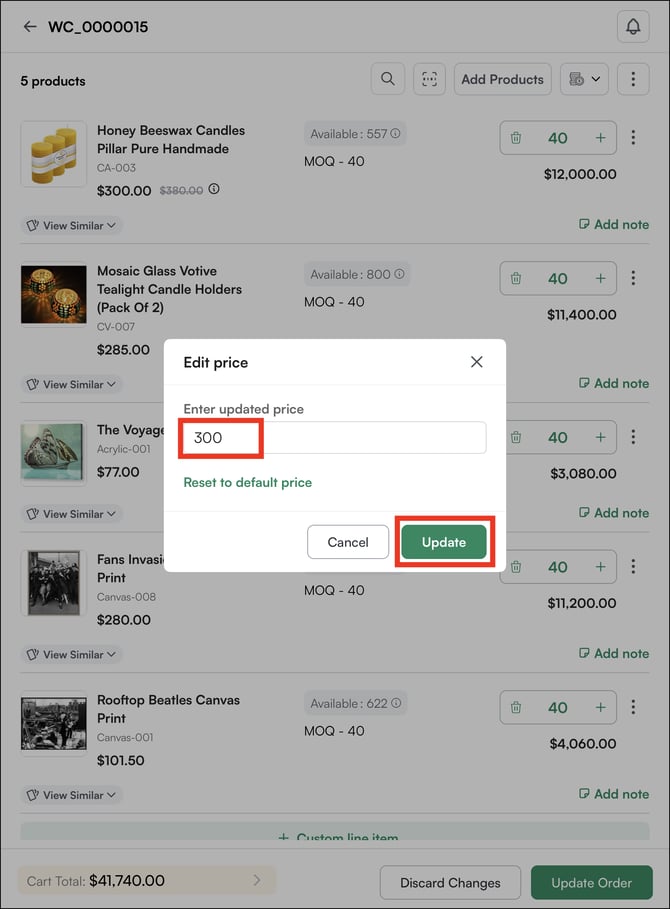Expand View Similar for Honey Beeswax Candles
This screenshot has height=909, width=670.
(x=70, y=225)
